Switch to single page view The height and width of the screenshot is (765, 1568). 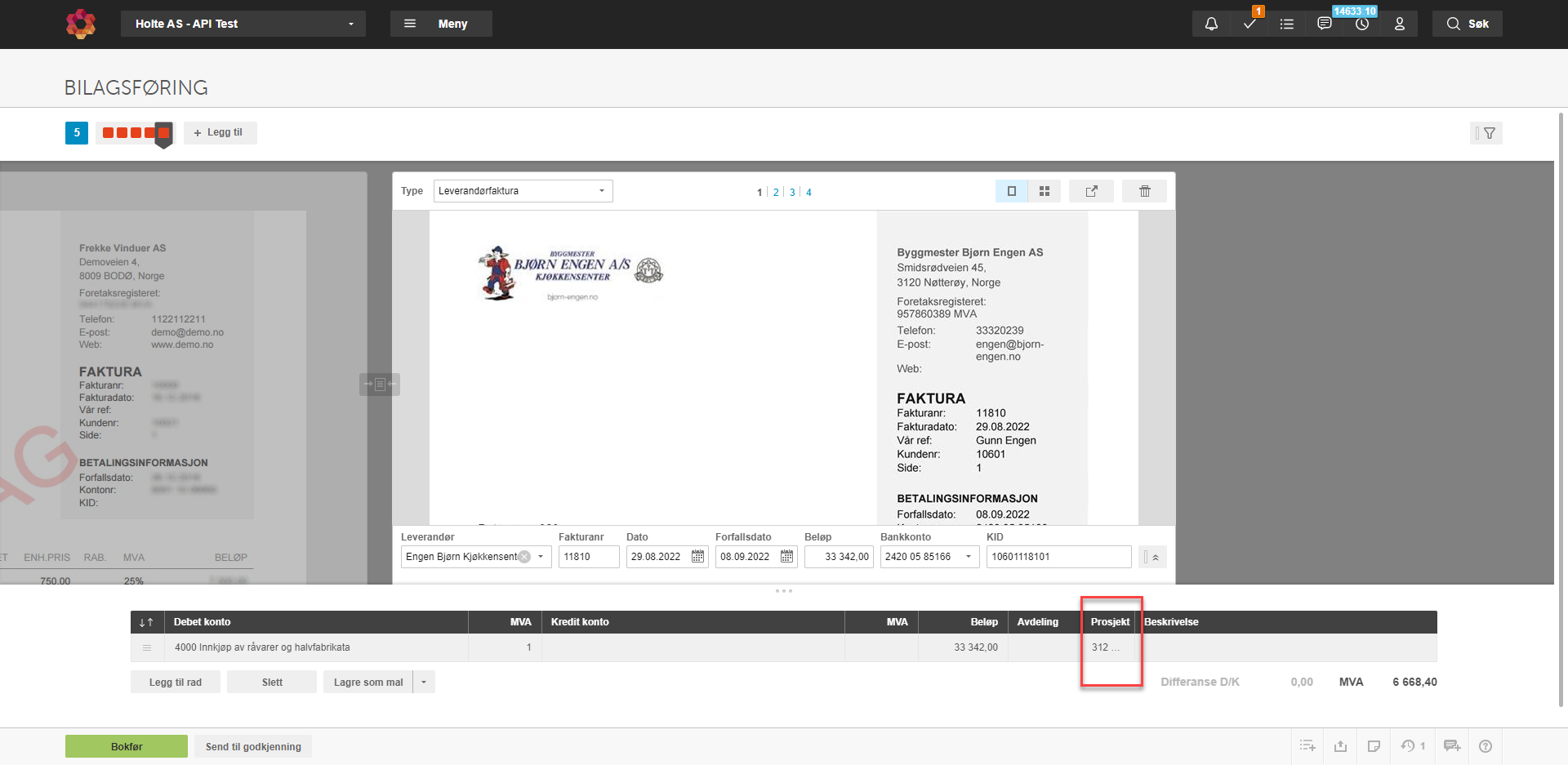[x=1011, y=191]
